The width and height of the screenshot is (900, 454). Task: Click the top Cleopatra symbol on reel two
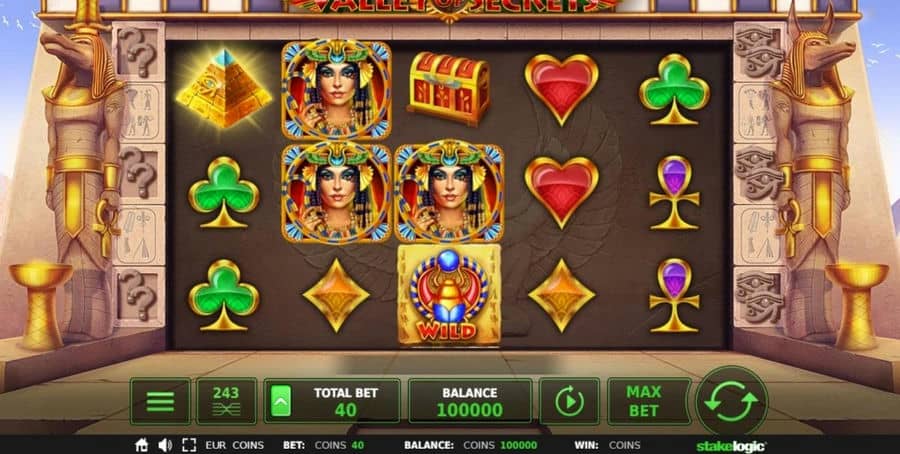pyautogui.click(x=336, y=90)
